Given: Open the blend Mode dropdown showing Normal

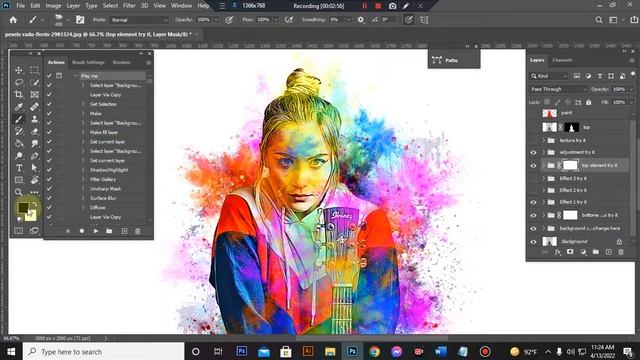Looking at the screenshot, I should pos(139,20).
